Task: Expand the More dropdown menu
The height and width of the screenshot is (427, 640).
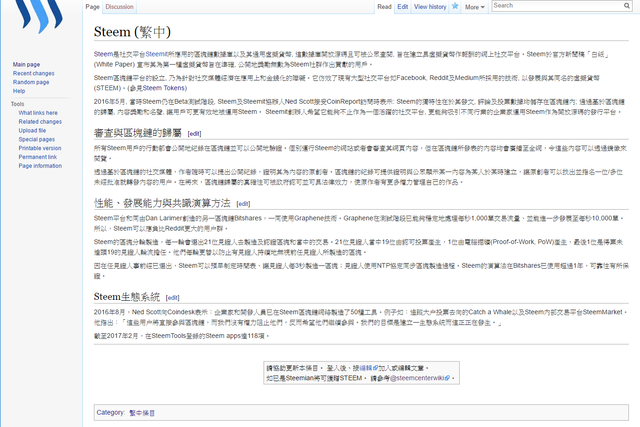Action: [474, 6]
